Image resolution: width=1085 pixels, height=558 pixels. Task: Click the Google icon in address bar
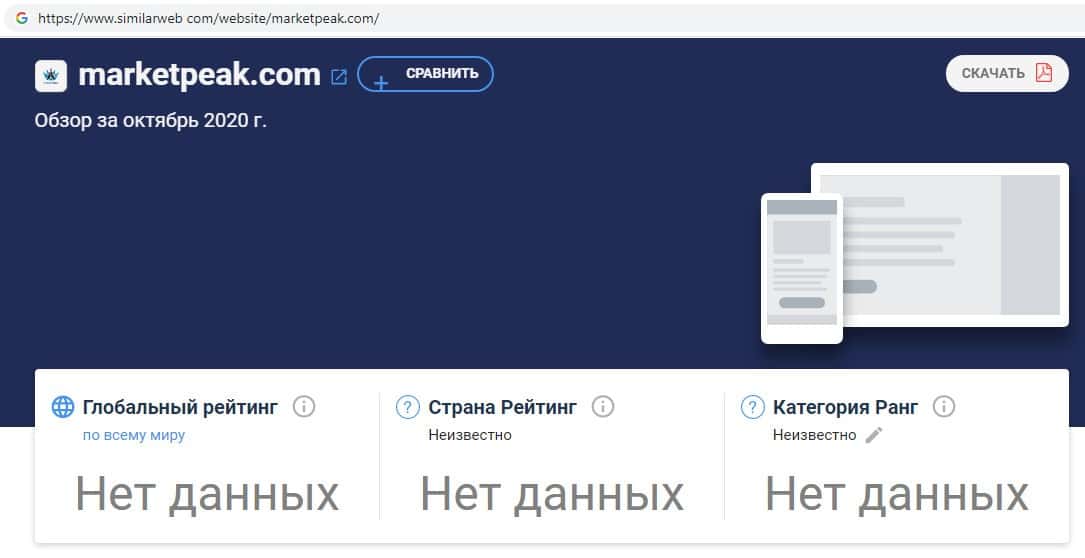[21, 18]
